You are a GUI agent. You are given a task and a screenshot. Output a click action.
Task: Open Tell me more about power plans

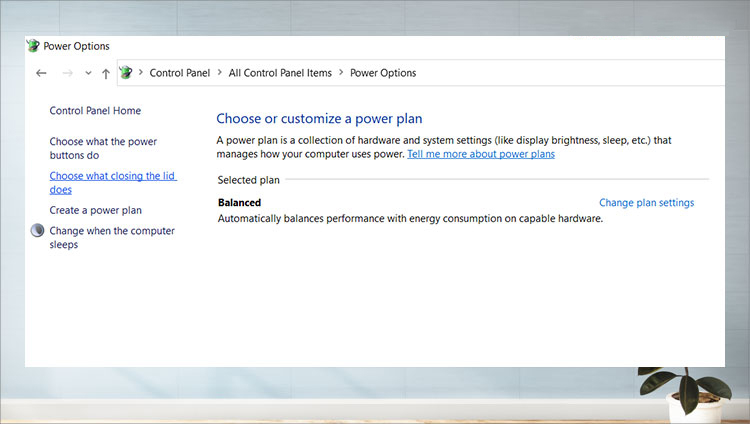click(x=481, y=154)
